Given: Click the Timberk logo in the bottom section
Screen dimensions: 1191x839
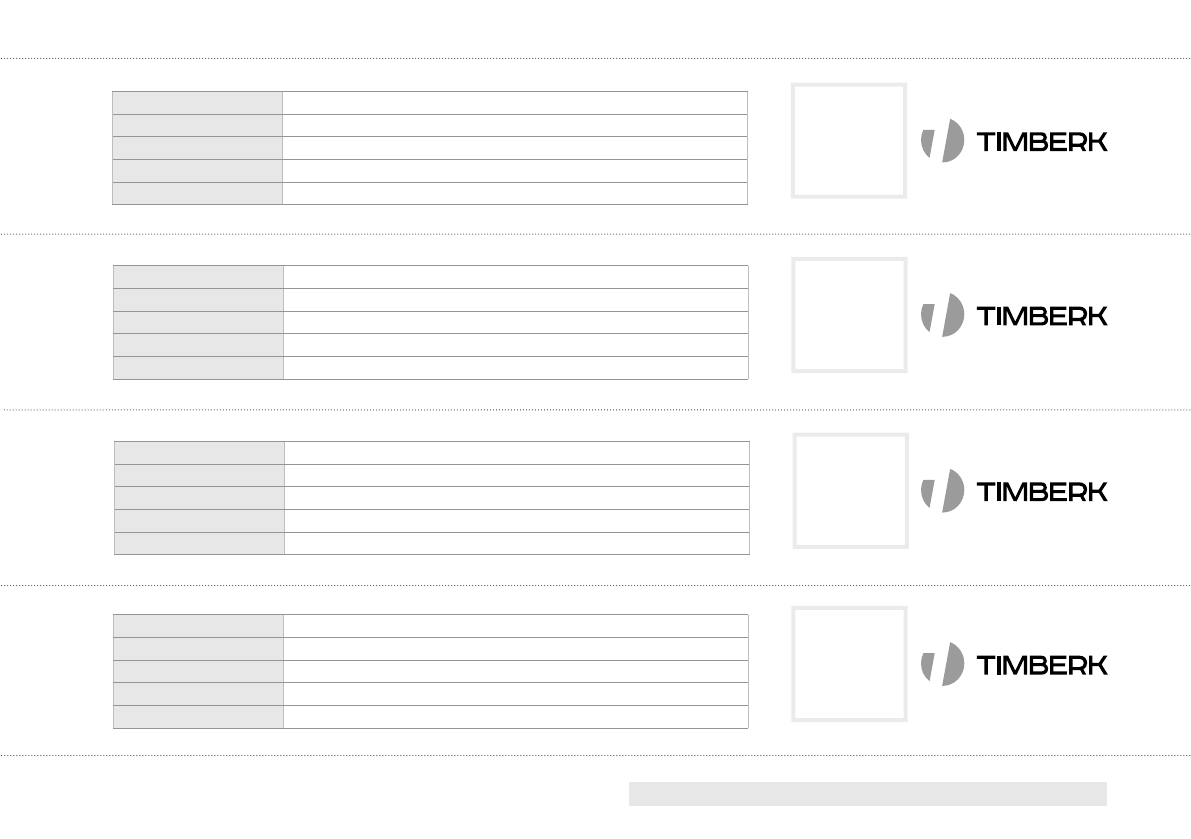Looking at the screenshot, I should (1013, 665).
